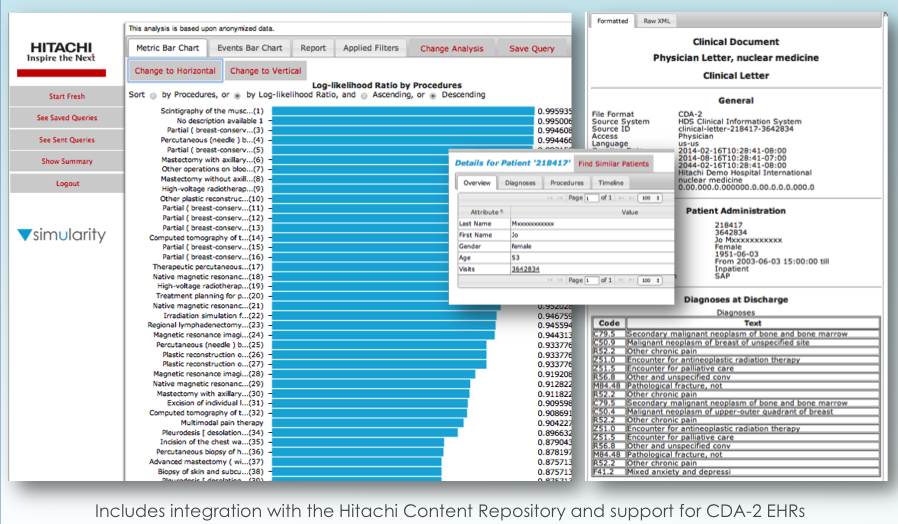The image size is (898, 524).
Task: Select 'Percutaneous (needle ) b...(4)' label
Action: click(212, 140)
